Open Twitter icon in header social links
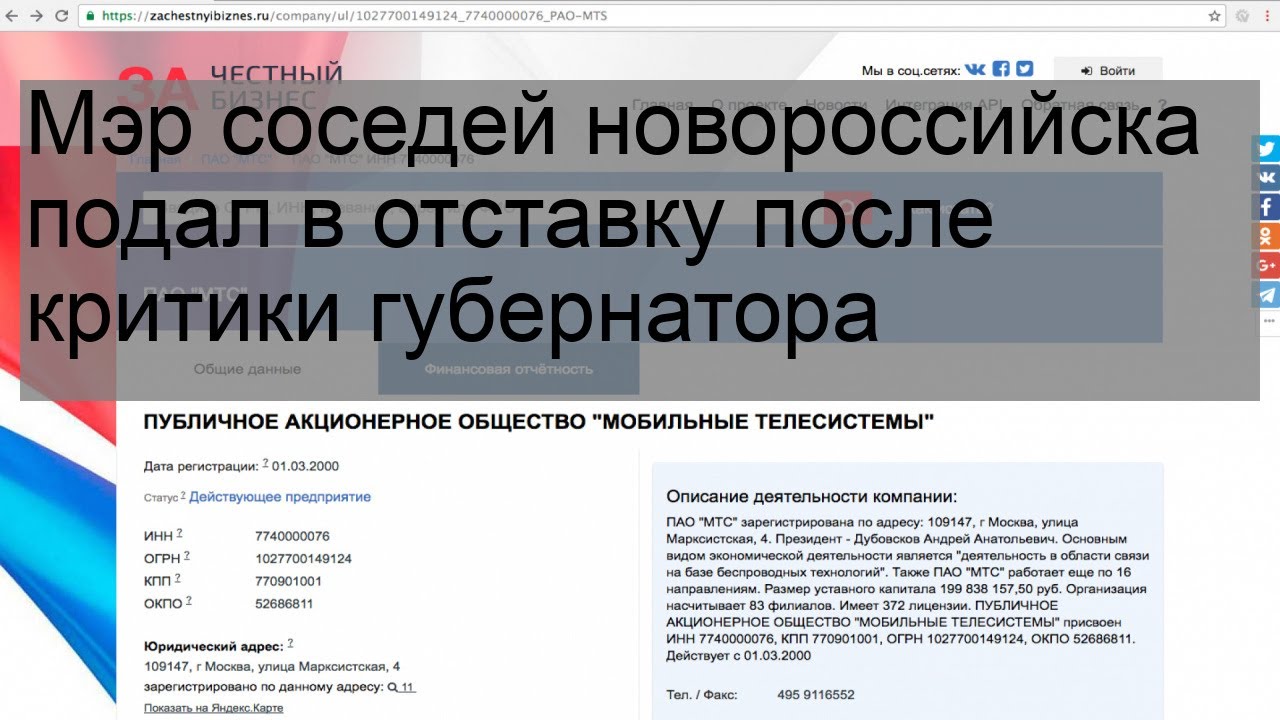This screenshot has width=1280, height=720. (1024, 70)
